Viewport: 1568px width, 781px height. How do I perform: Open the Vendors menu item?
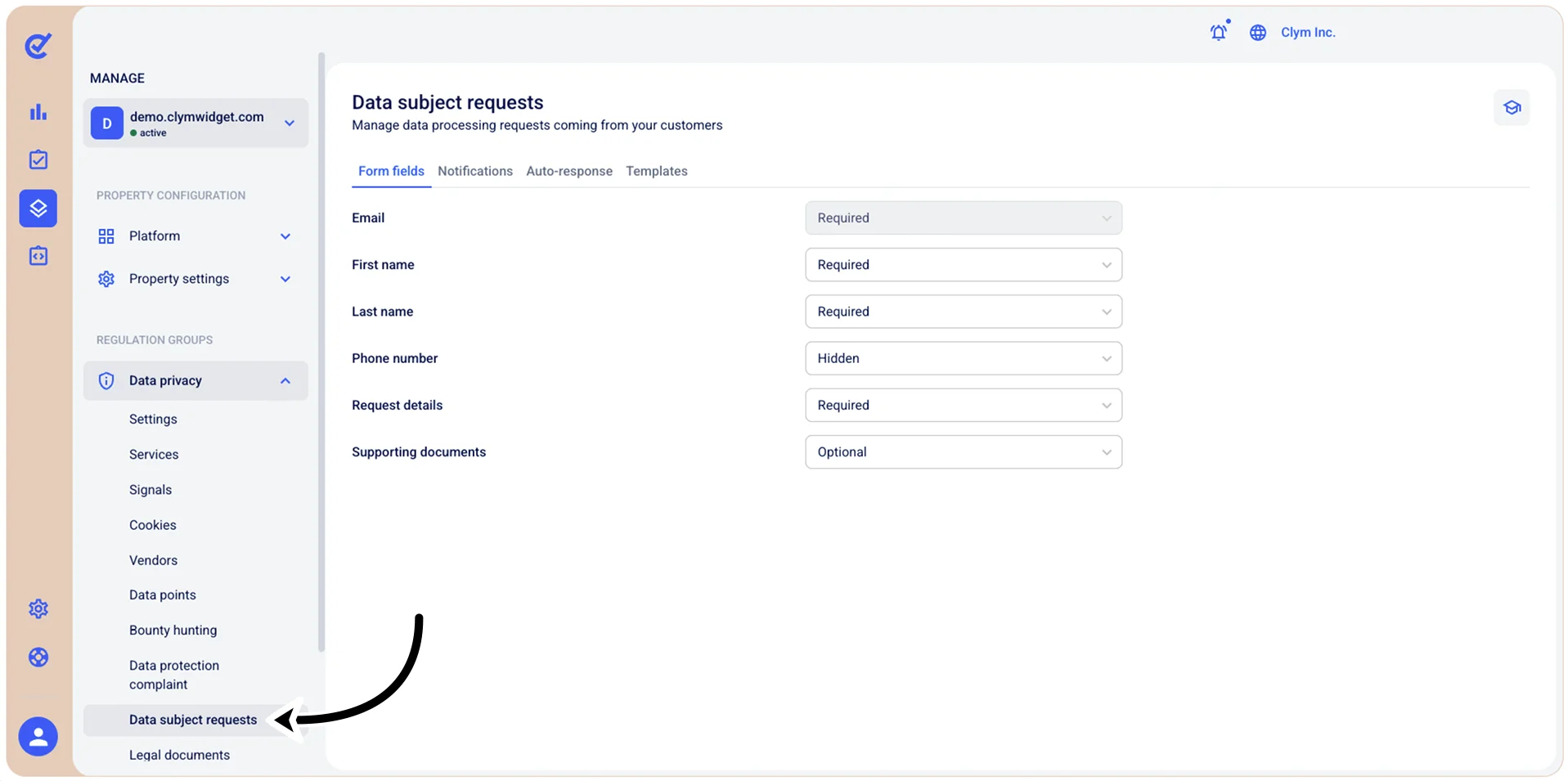coord(153,560)
